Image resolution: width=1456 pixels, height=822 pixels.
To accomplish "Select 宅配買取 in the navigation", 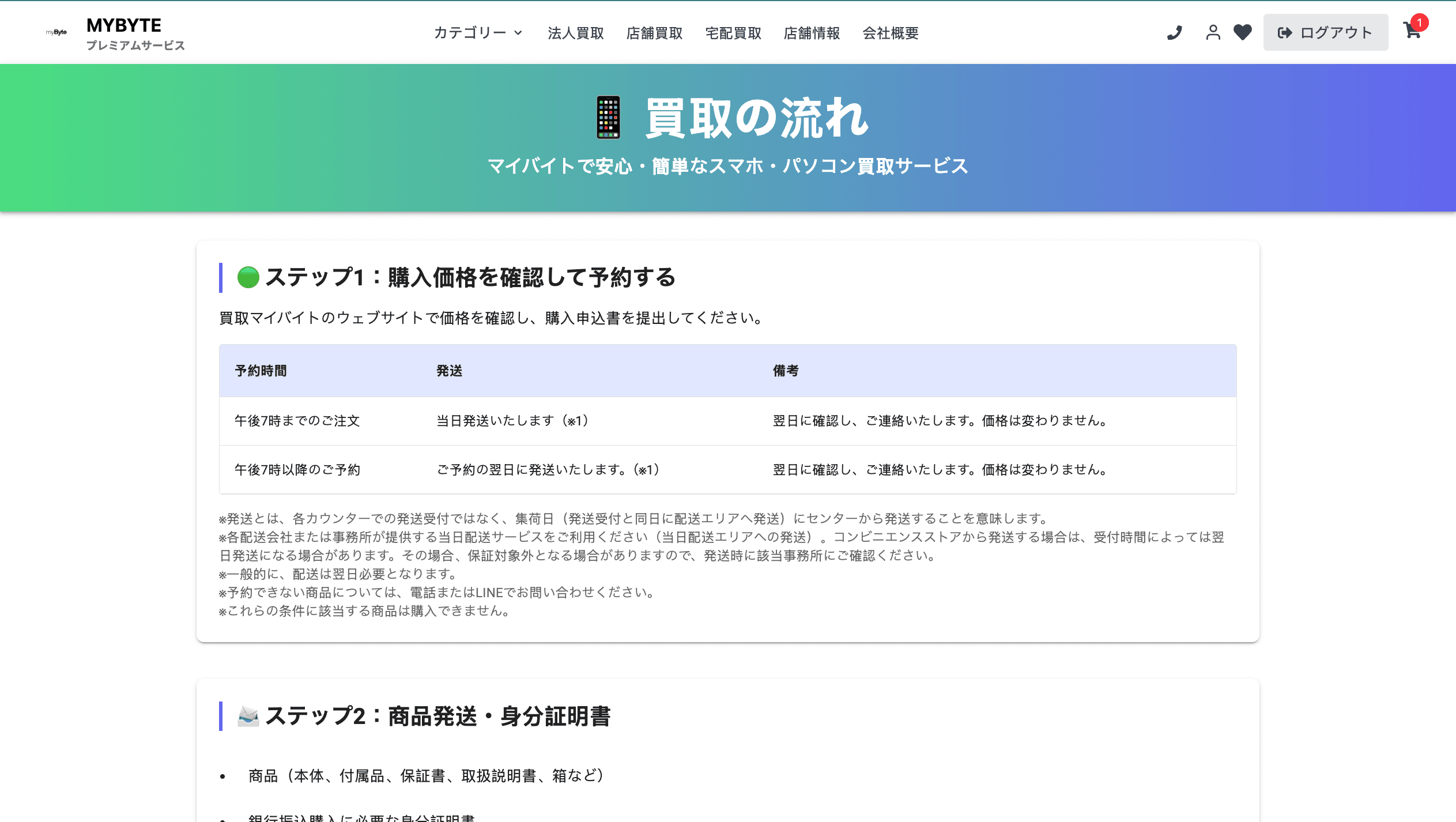I will 733,33.
